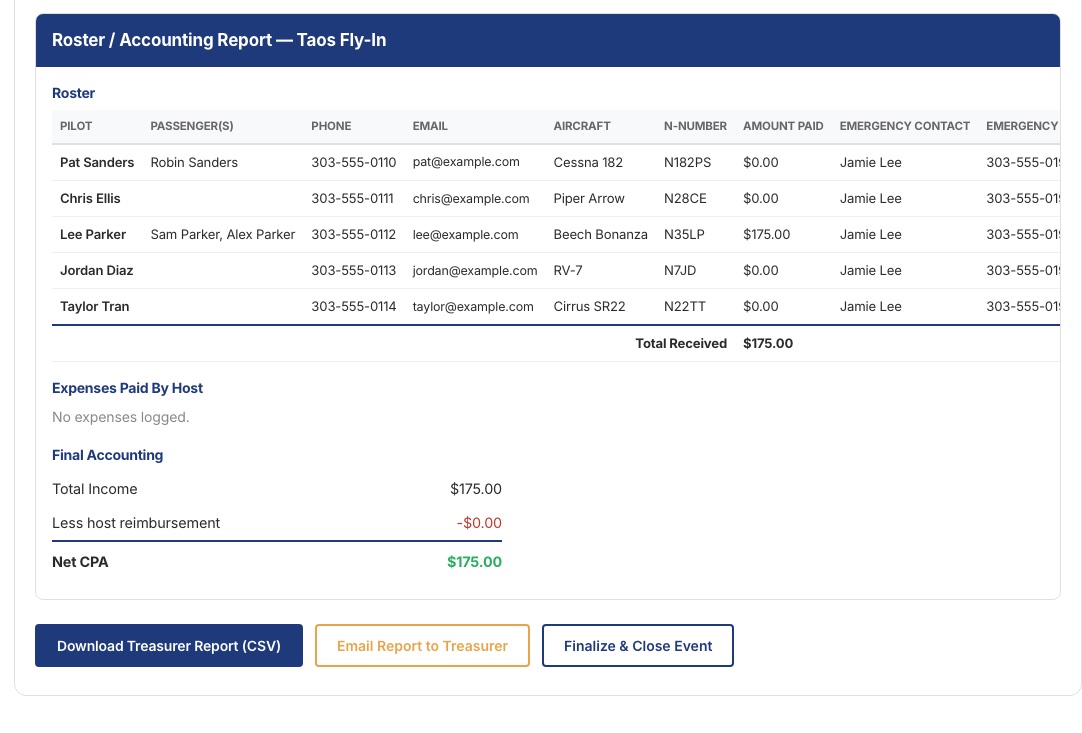Click passengers Sam Parker, Alex Parker cell
This screenshot has height=733, width=1082.
[223, 234]
